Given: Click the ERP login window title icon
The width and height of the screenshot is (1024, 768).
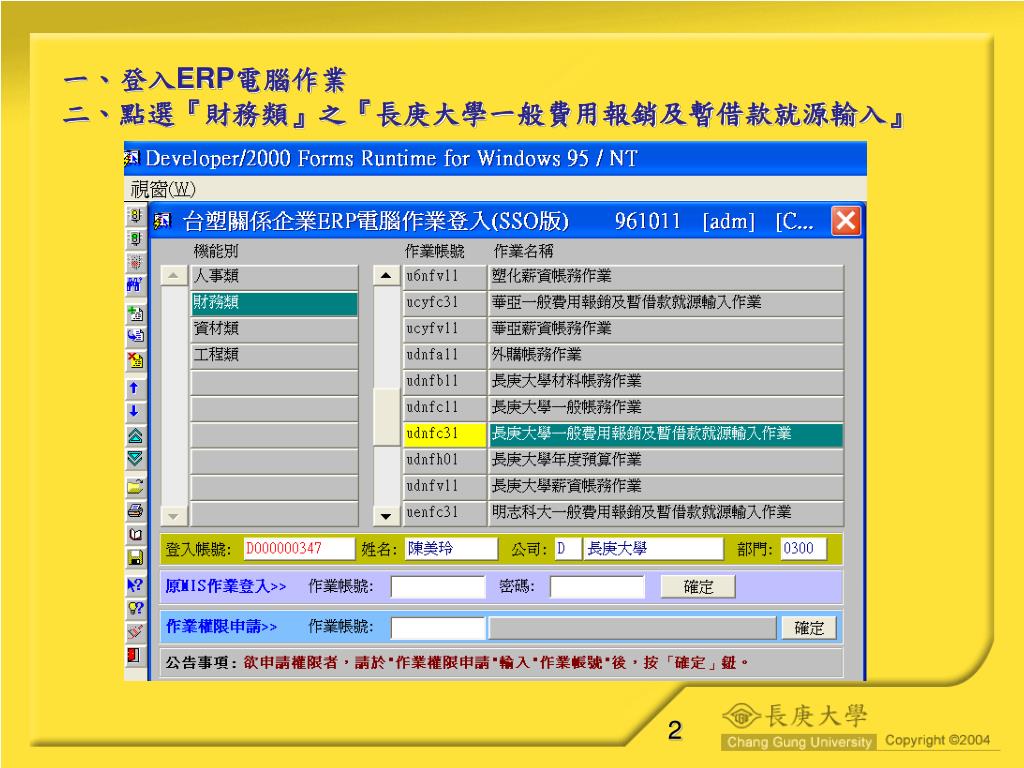Looking at the screenshot, I should tap(163, 221).
